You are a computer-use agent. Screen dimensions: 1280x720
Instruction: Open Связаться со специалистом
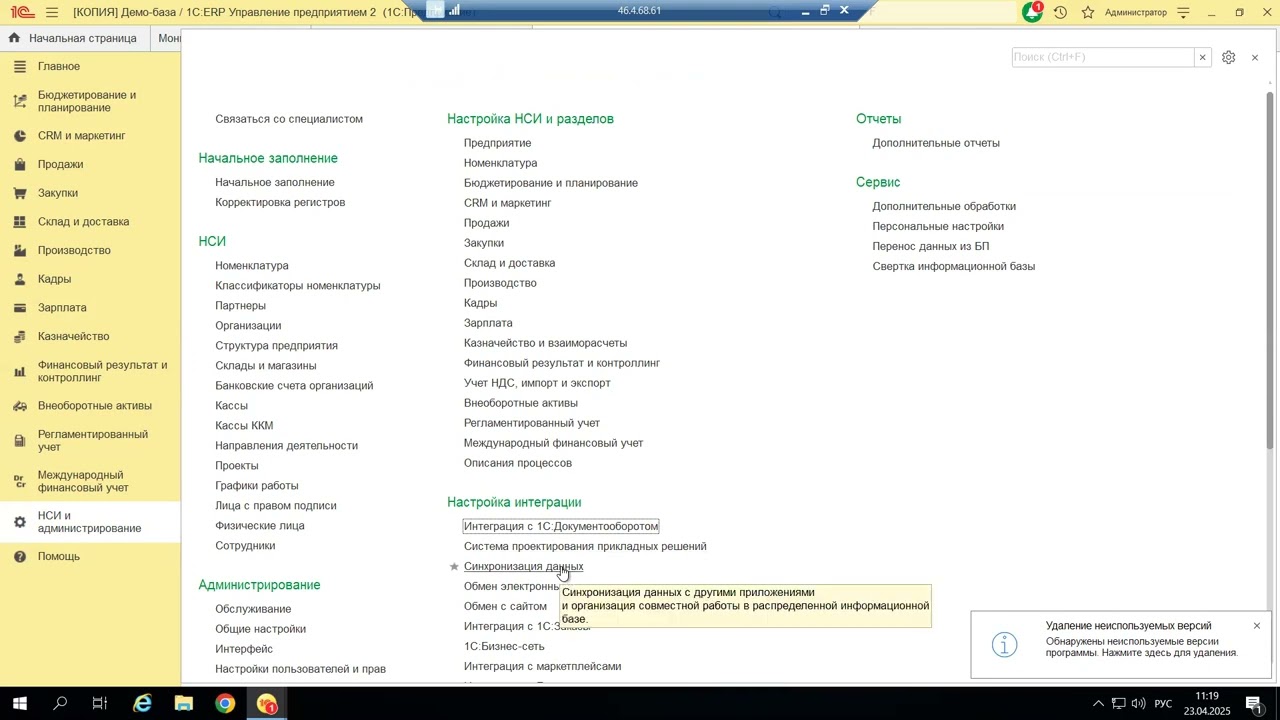pyautogui.click(x=289, y=119)
